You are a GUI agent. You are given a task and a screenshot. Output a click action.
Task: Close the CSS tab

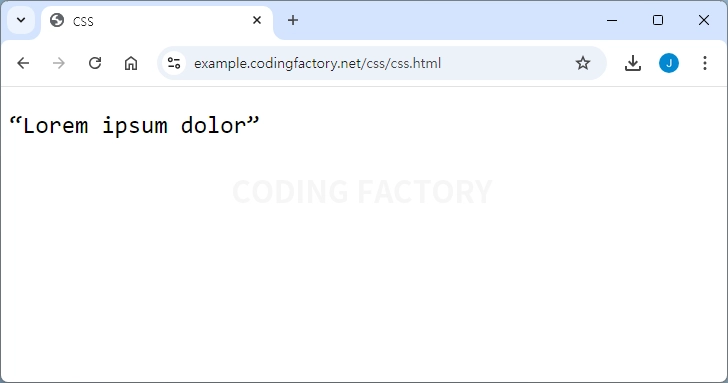[x=257, y=20]
